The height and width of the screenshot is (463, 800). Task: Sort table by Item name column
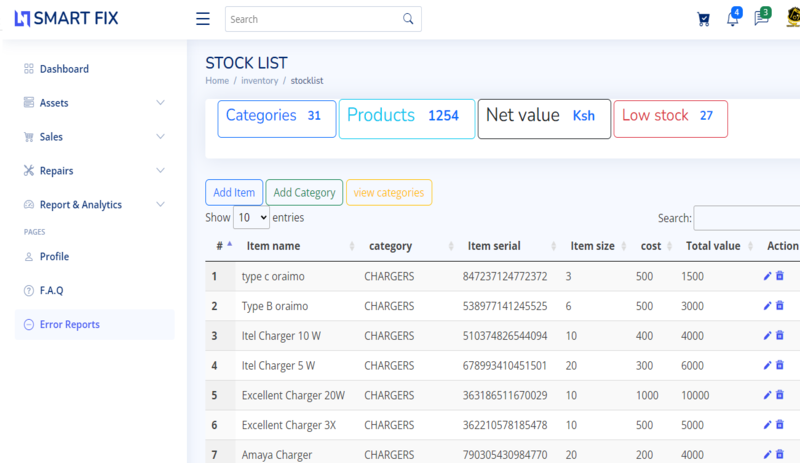[x=273, y=246]
